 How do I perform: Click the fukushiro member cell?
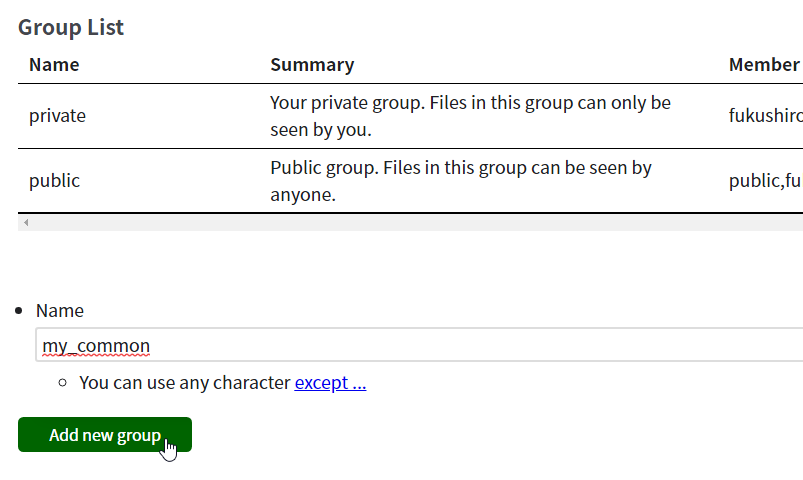coord(766,116)
